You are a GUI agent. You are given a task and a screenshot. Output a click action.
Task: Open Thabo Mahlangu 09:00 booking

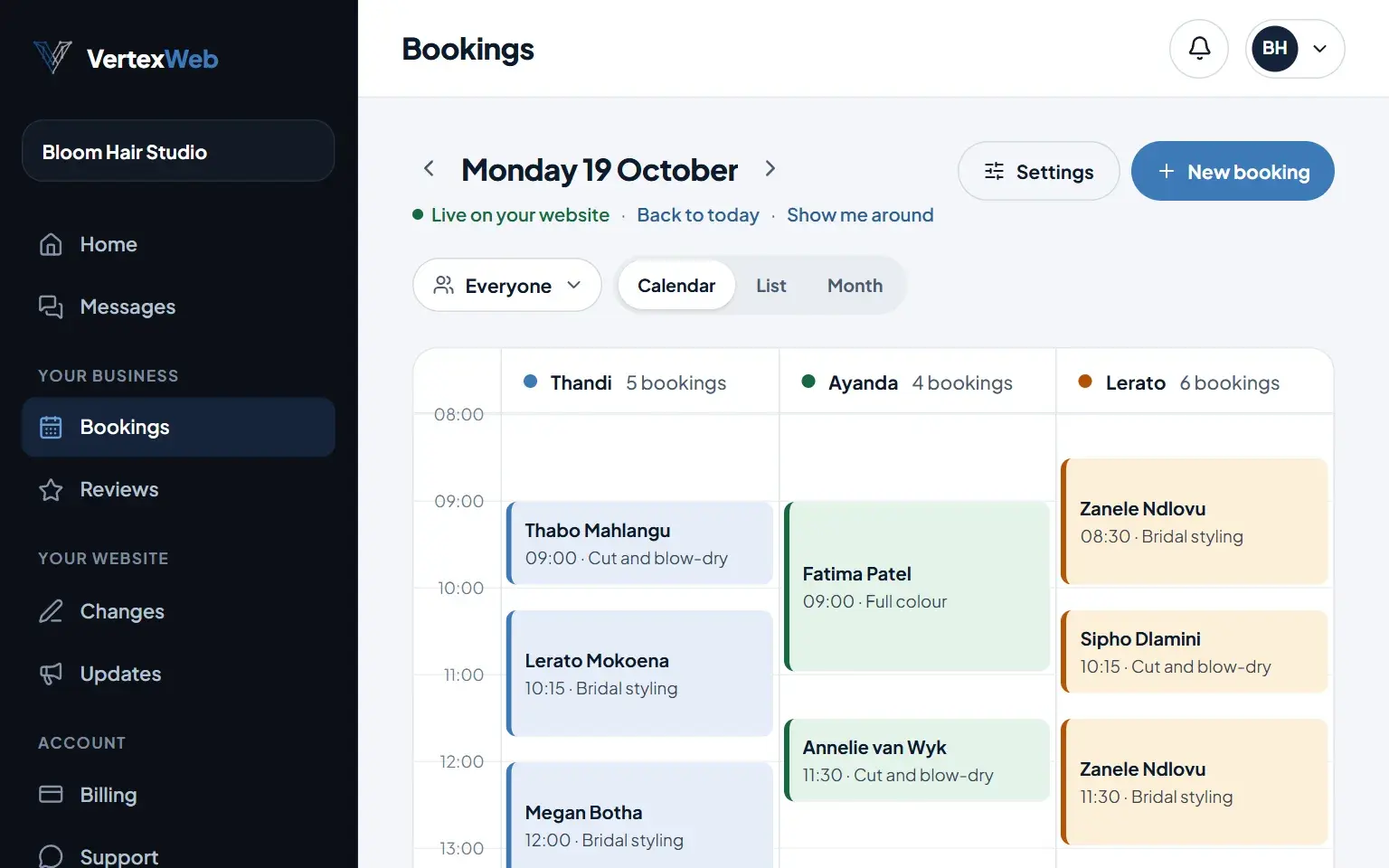640,543
